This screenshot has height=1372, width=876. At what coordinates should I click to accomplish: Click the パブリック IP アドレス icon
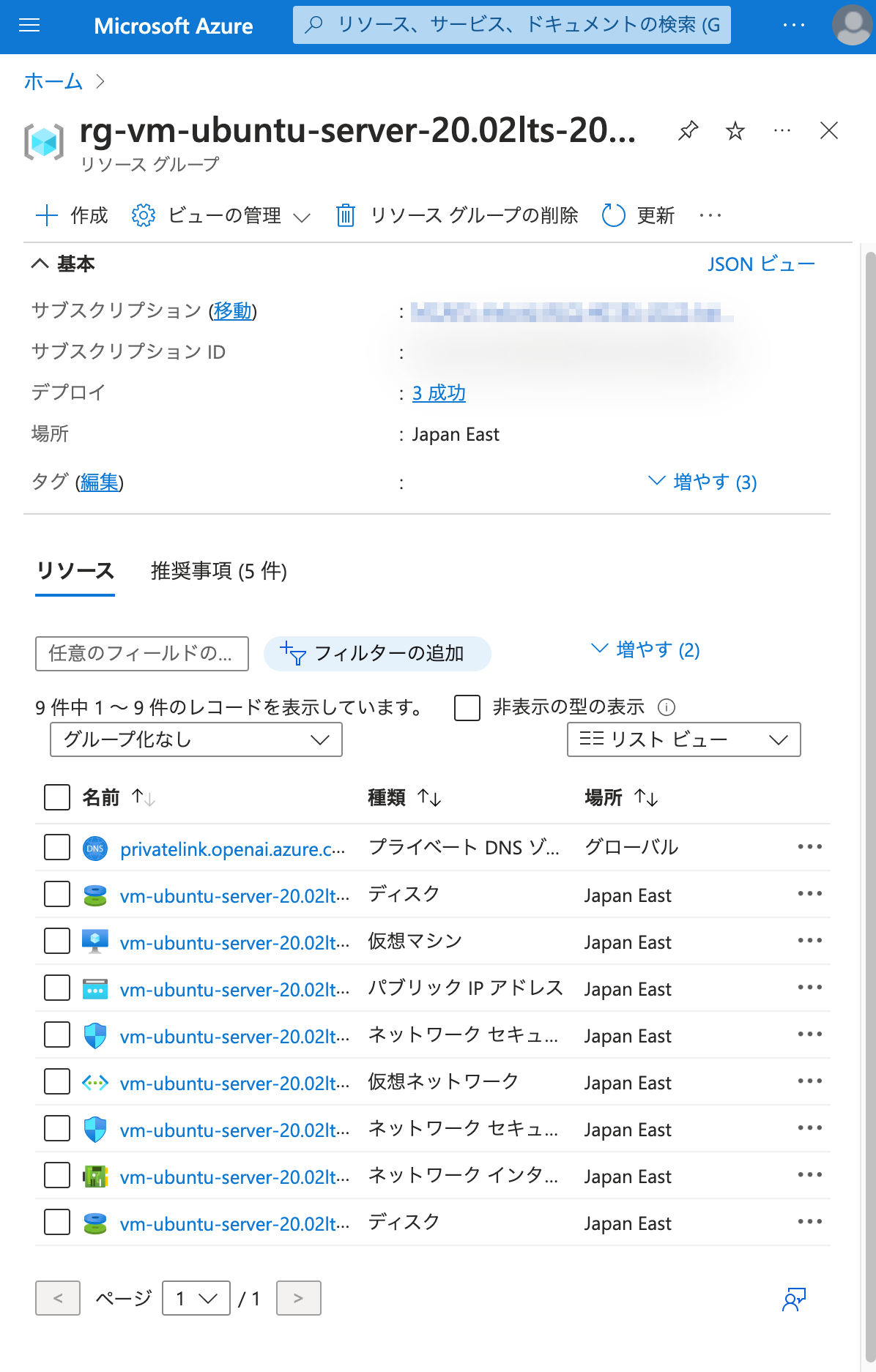click(x=95, y=989)
